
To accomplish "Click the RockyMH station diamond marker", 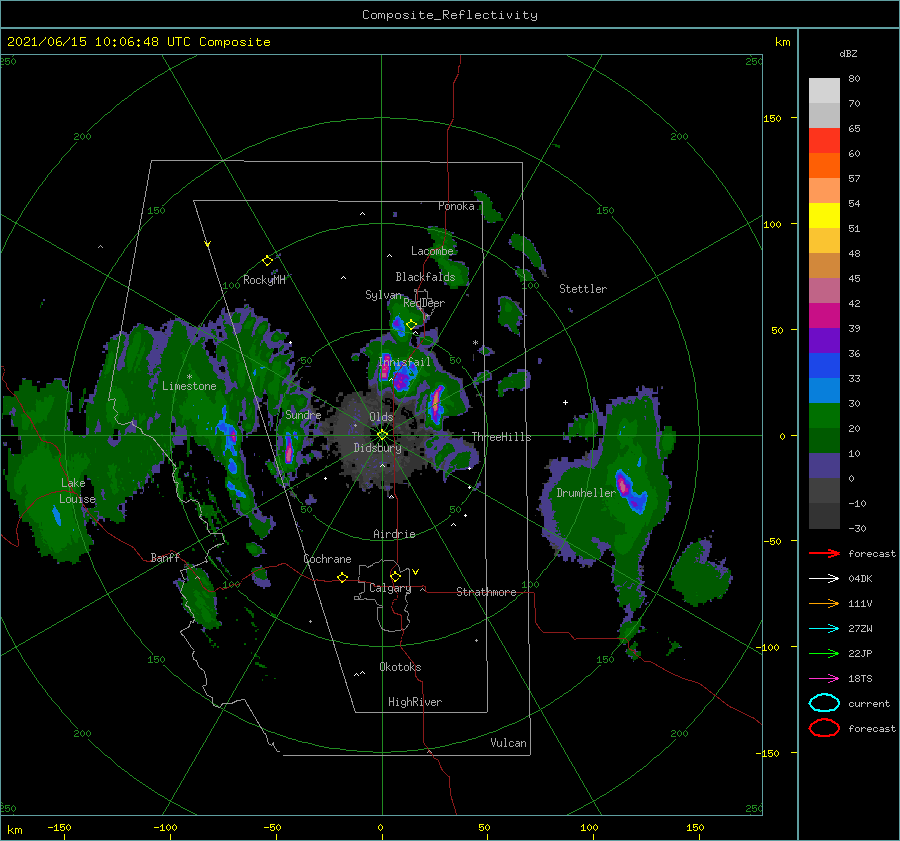I will (267, 261).
